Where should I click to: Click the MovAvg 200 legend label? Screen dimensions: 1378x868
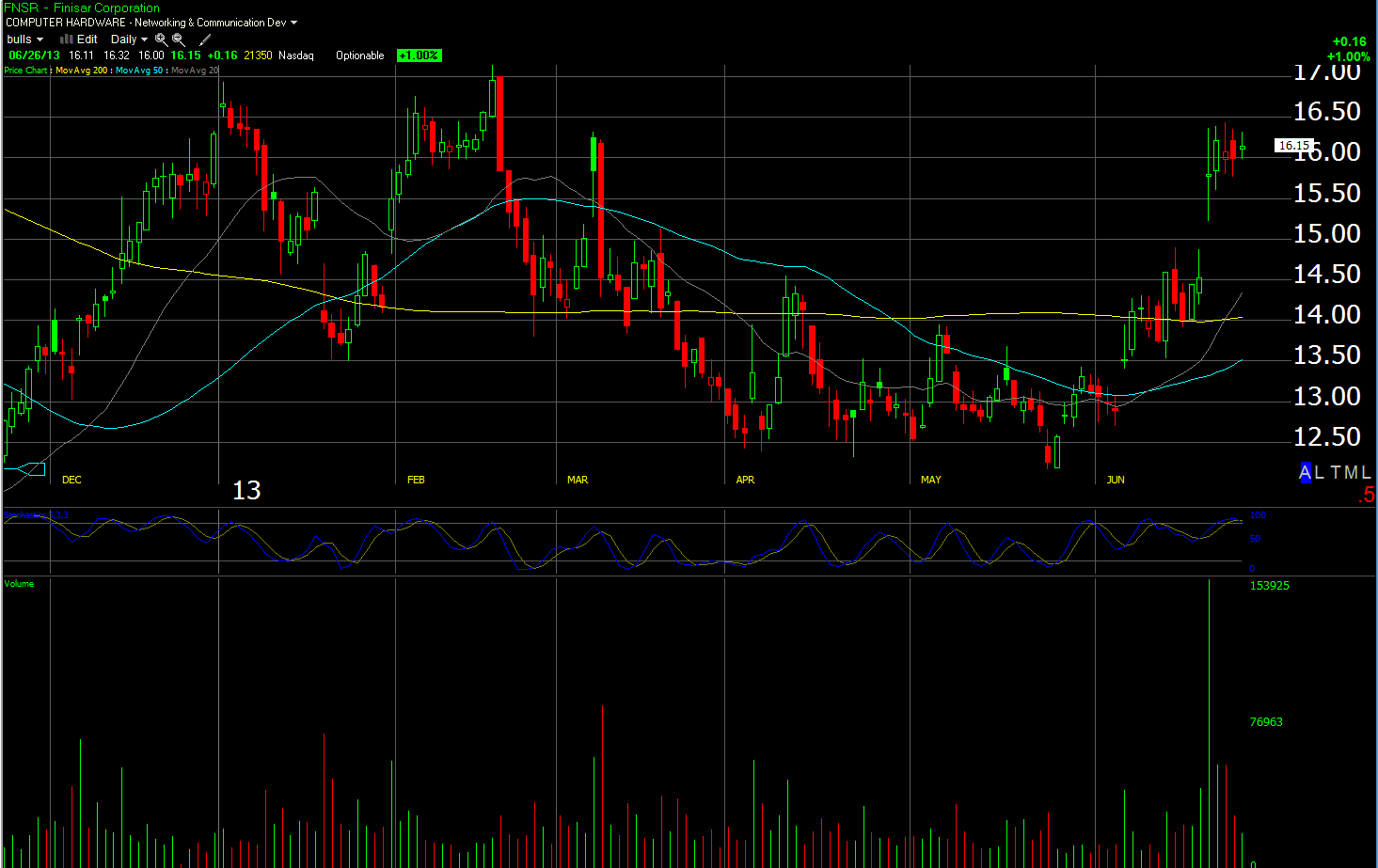point(82,71)
